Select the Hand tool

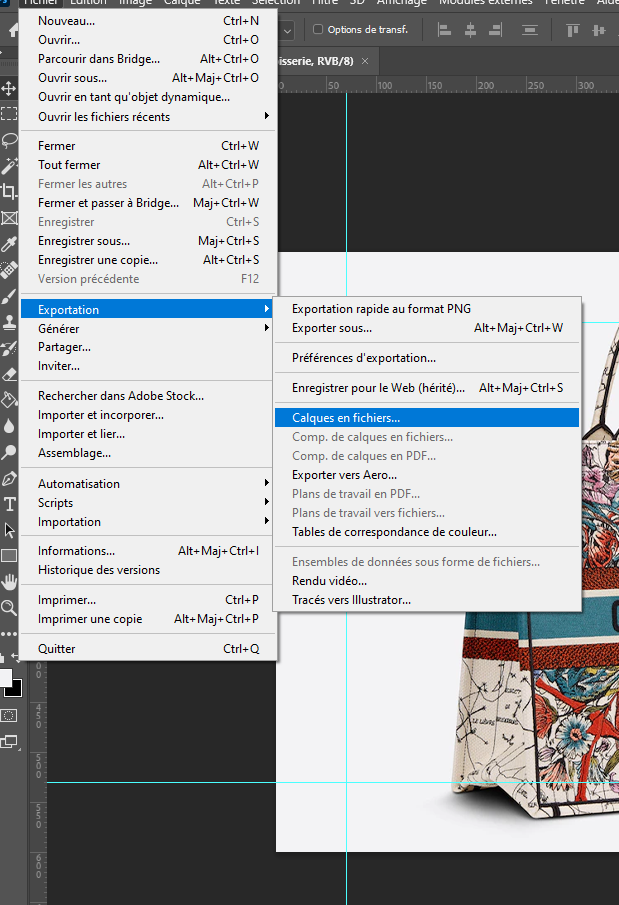coord(9,581)
